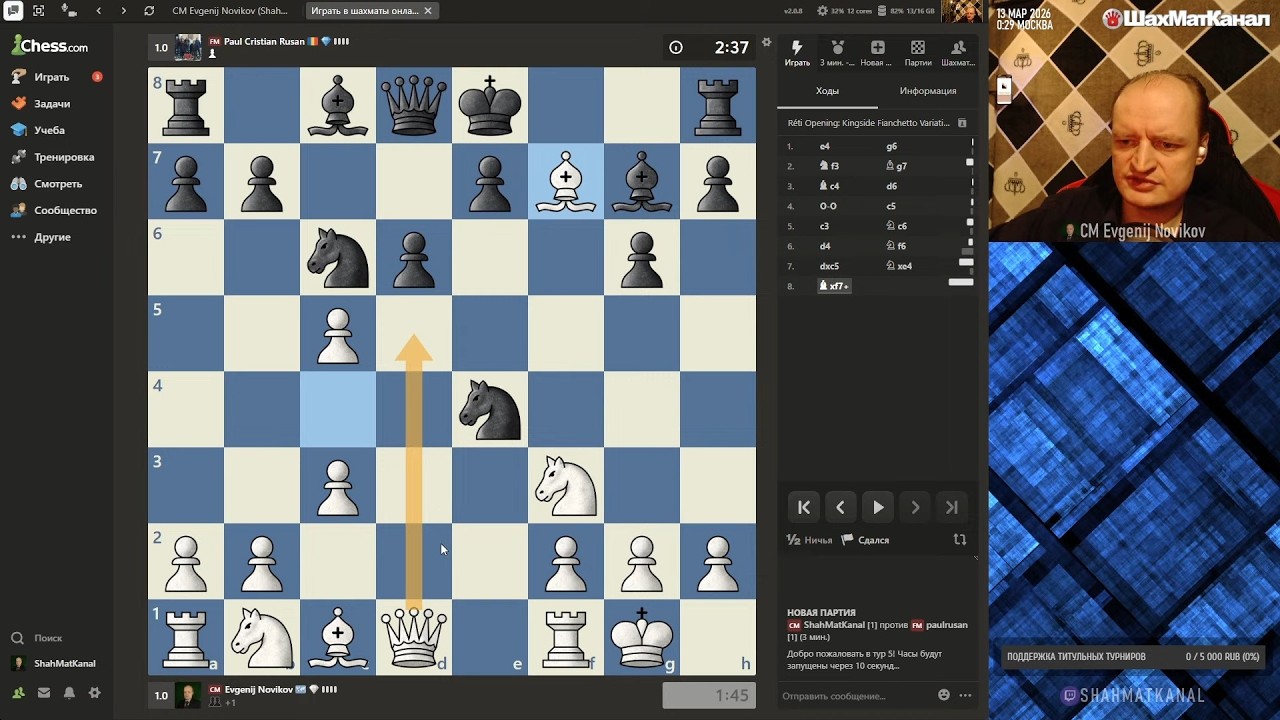Select Black's move Nxe4 in move list
Viewport: 1280px width, 720px height.
click(899, 266)
